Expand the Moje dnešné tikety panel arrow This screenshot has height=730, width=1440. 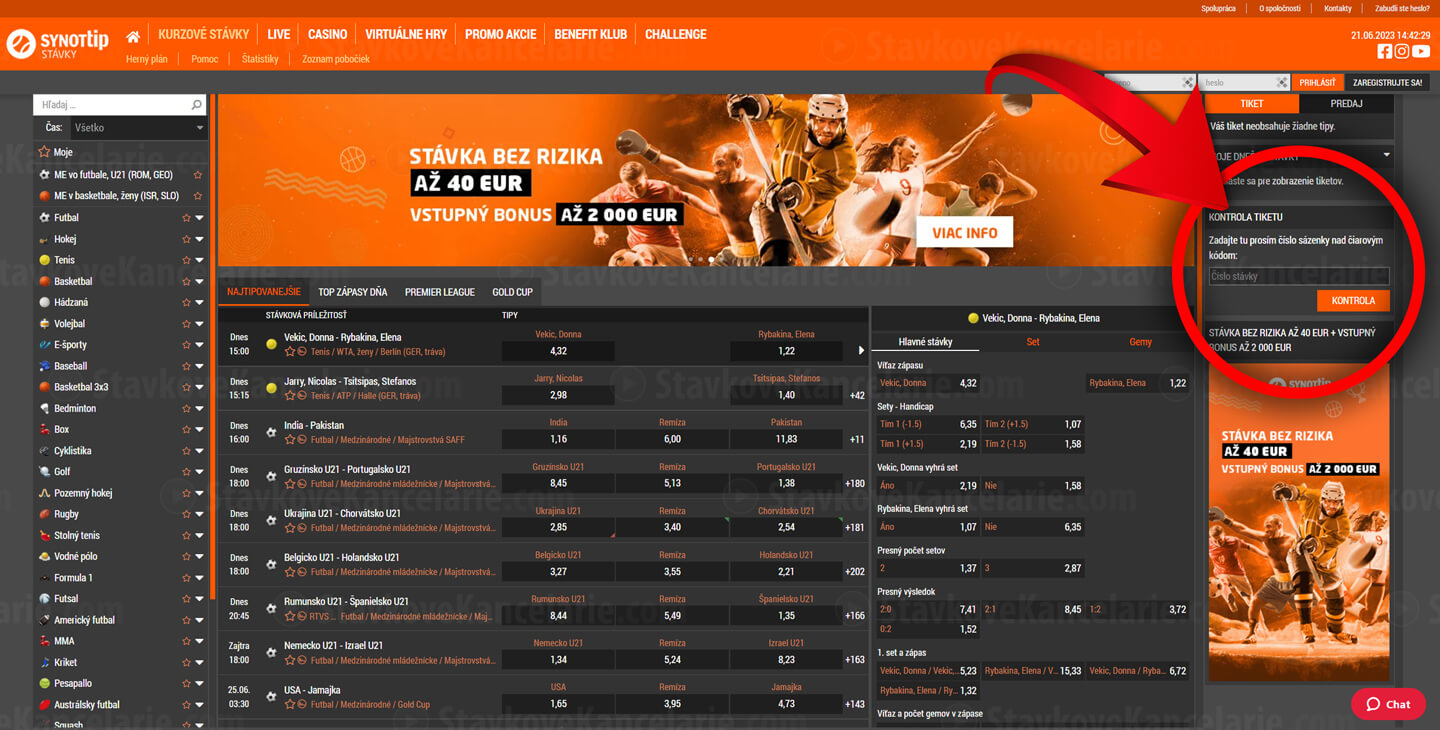tap(1386, 155)
